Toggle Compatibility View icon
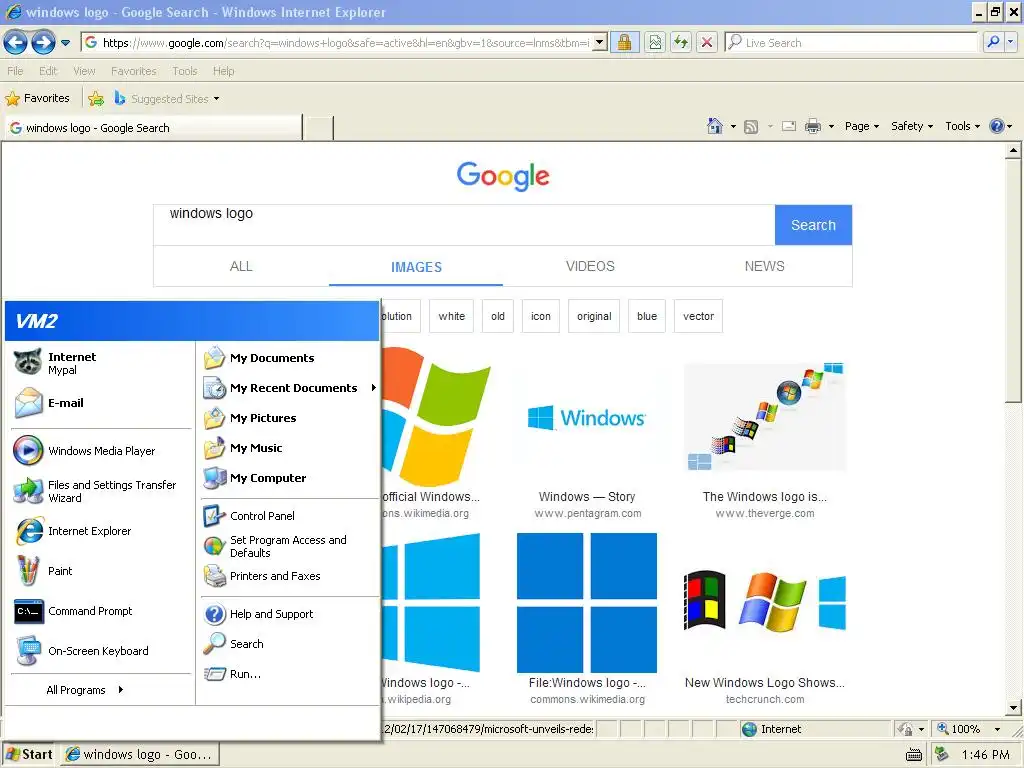1024x768 pixels. [x=654, y=42]
